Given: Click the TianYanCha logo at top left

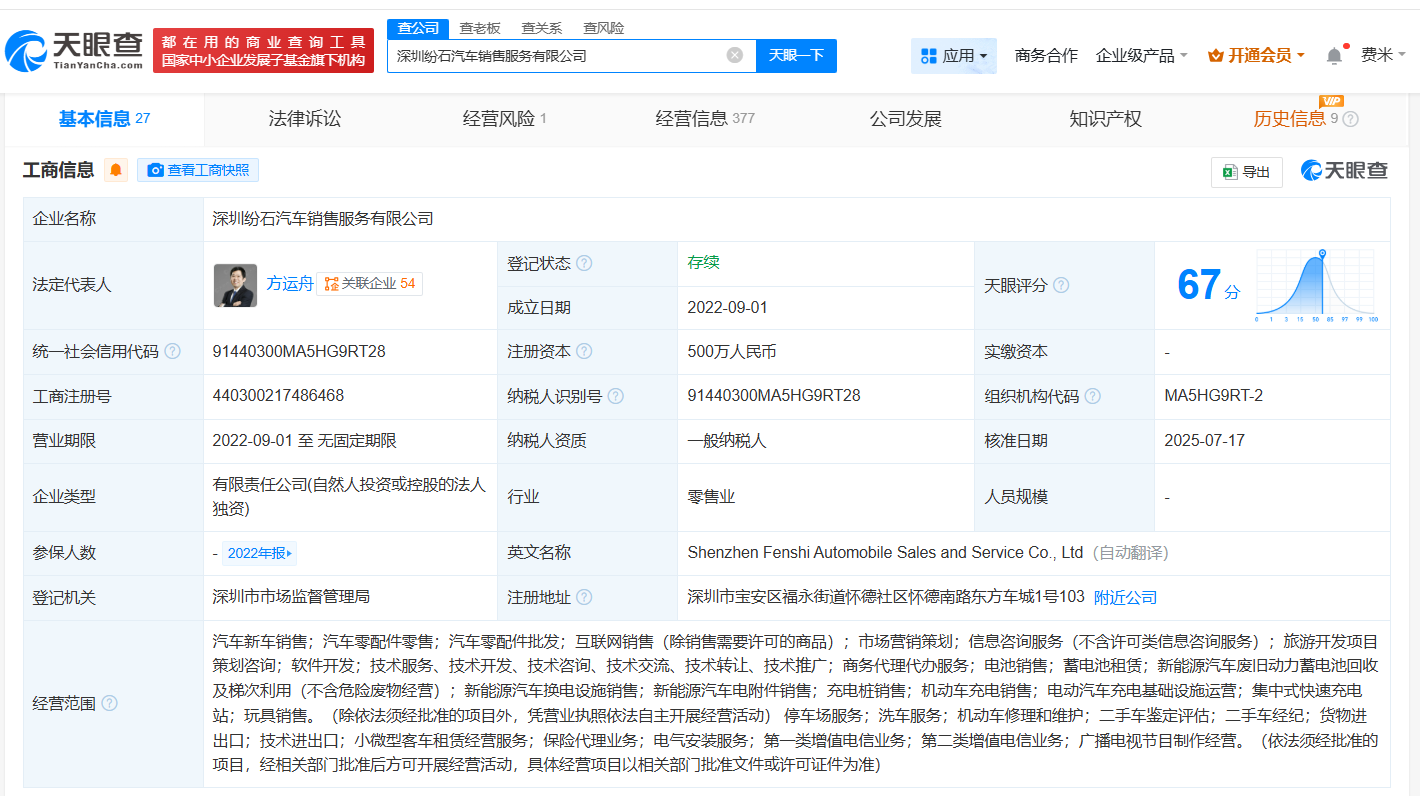Looking at the screenshot, I should [75, 50].
